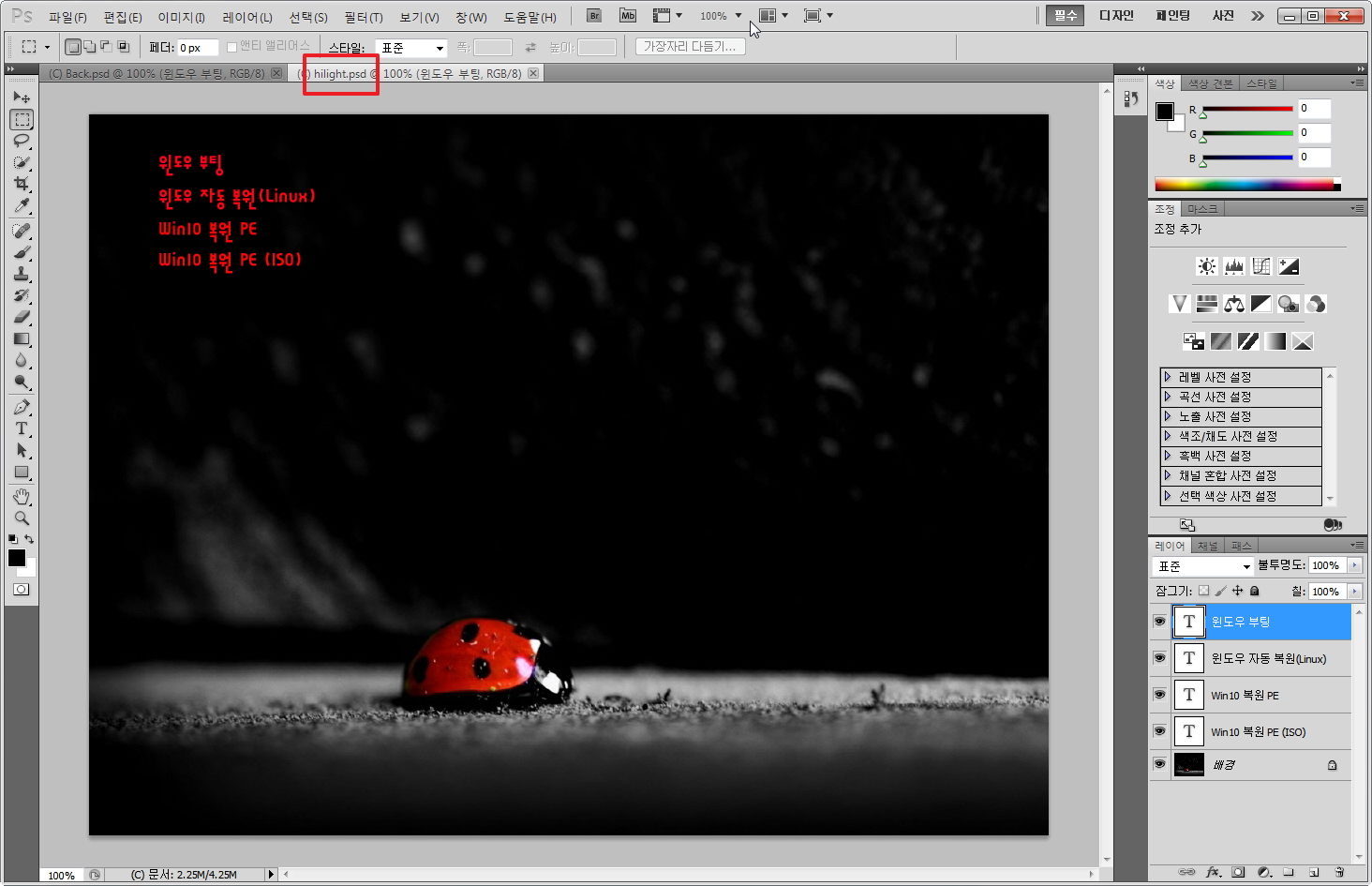The height and width of the screenshot is (886, 1372).
Task: Expand 곡선 사전 설정 presets
Action: click(1168, 397)
